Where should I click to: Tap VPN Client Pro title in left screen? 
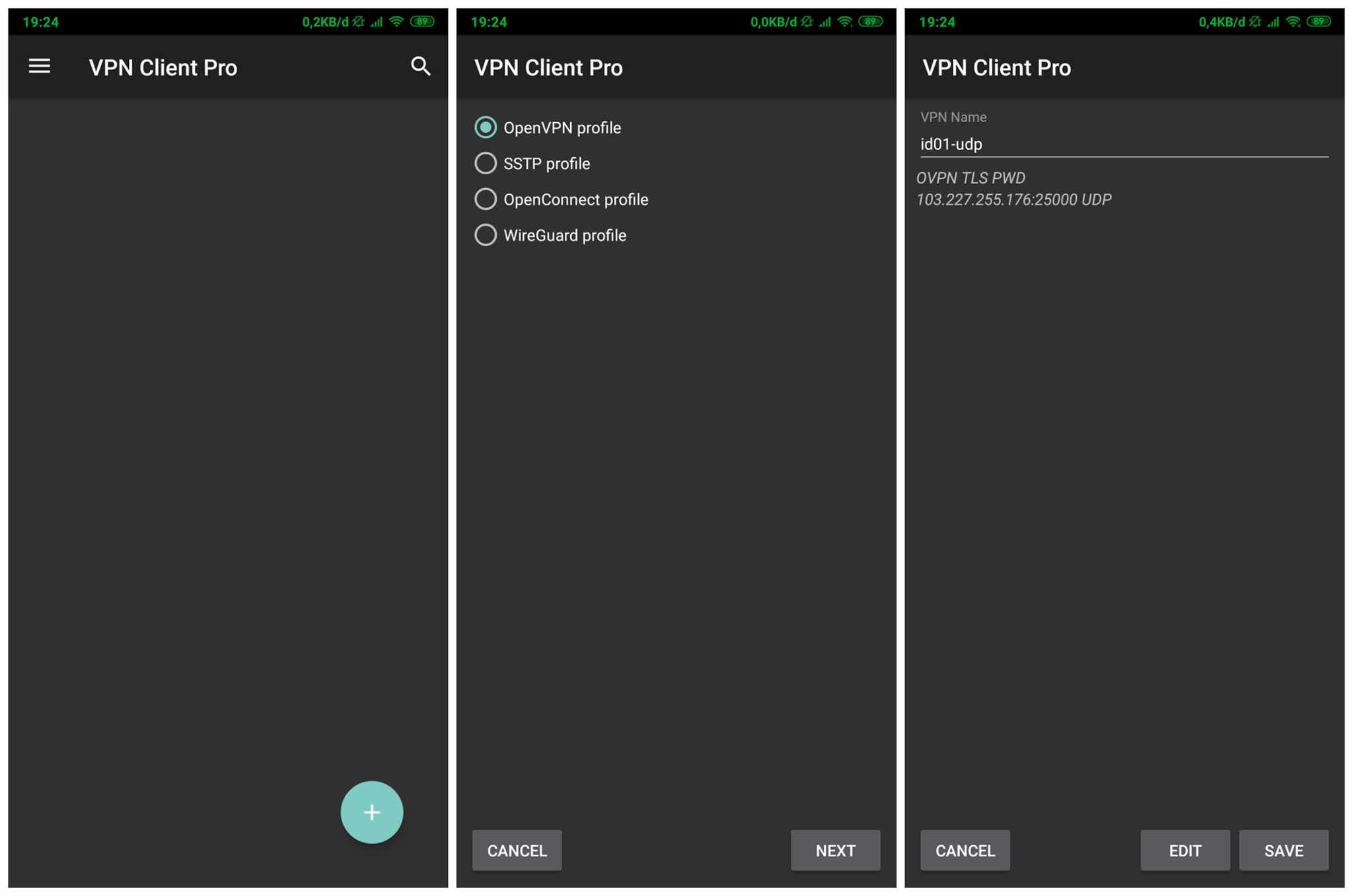163,67
